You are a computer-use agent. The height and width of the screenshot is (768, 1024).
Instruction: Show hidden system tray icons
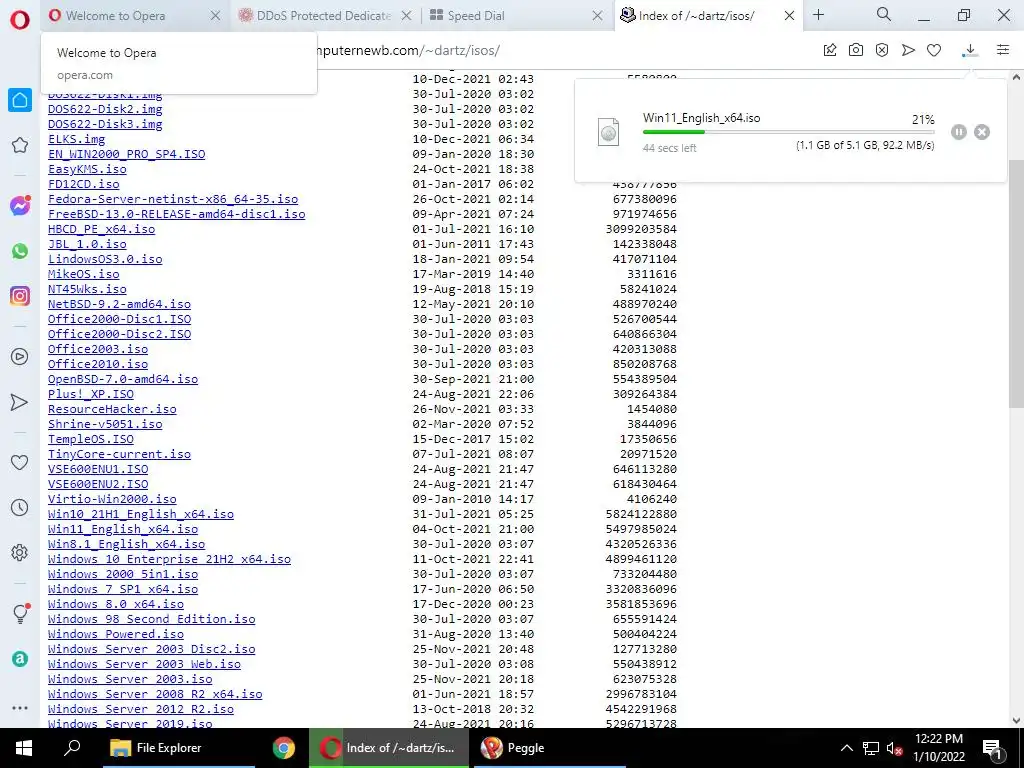(846, 748)
